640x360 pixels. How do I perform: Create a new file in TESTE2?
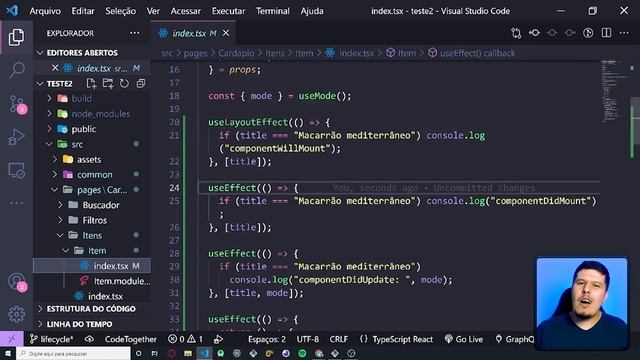click(91, 84)
